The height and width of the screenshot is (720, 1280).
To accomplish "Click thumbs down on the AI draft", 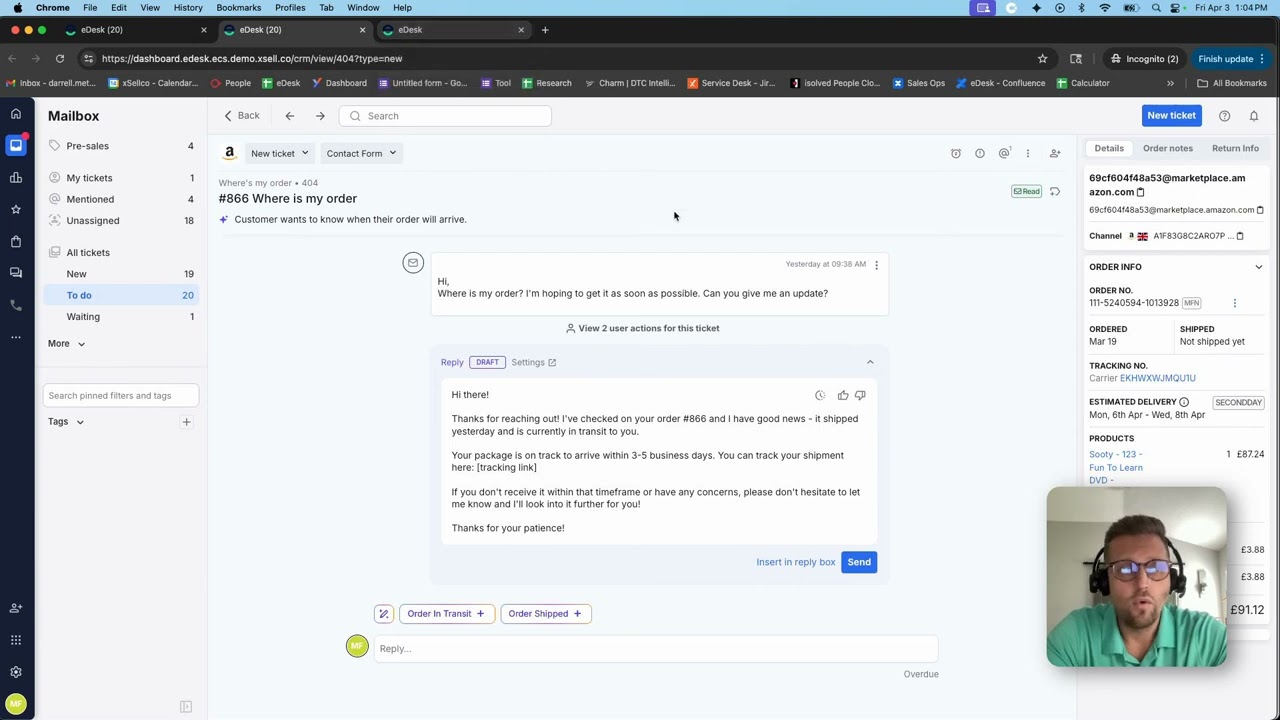I will (860, 395).
